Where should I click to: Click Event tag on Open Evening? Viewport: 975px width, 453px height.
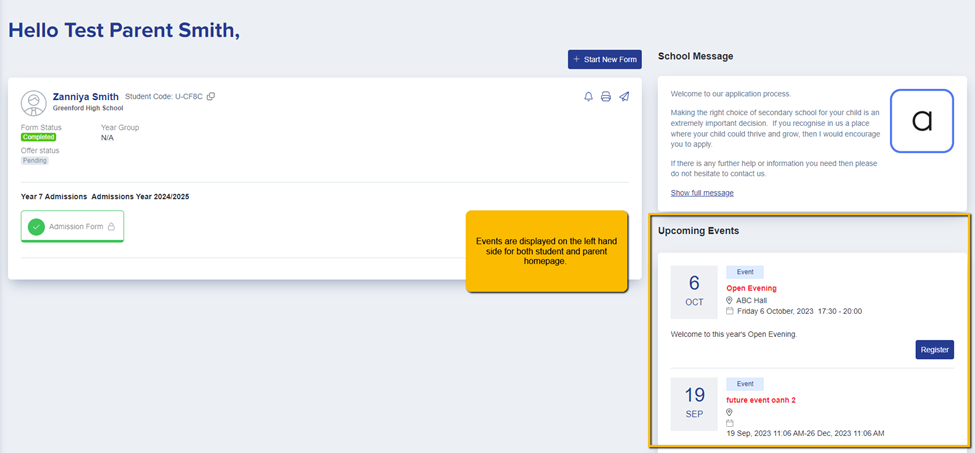[744, 272]
